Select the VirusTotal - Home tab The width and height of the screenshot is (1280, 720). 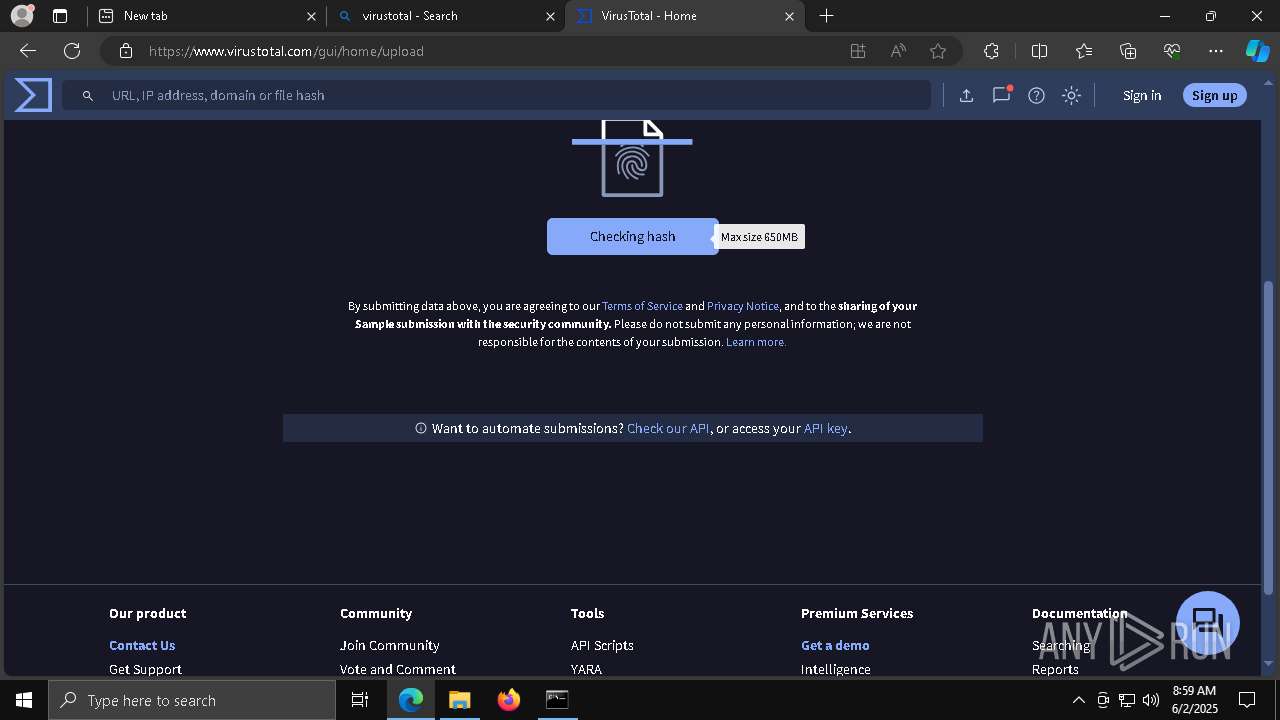685,16
